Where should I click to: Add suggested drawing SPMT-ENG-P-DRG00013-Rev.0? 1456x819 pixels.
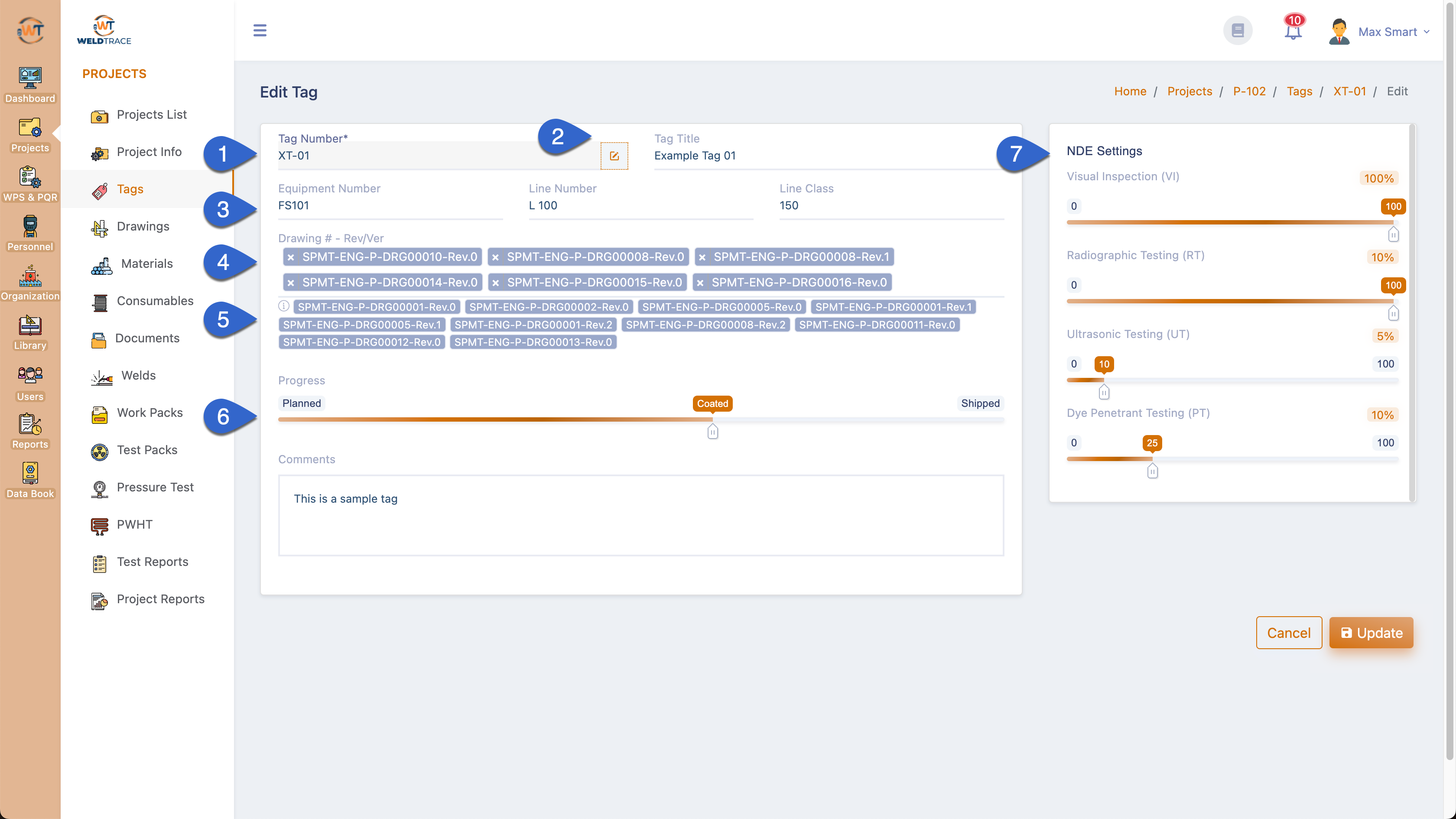coord(533,342)
